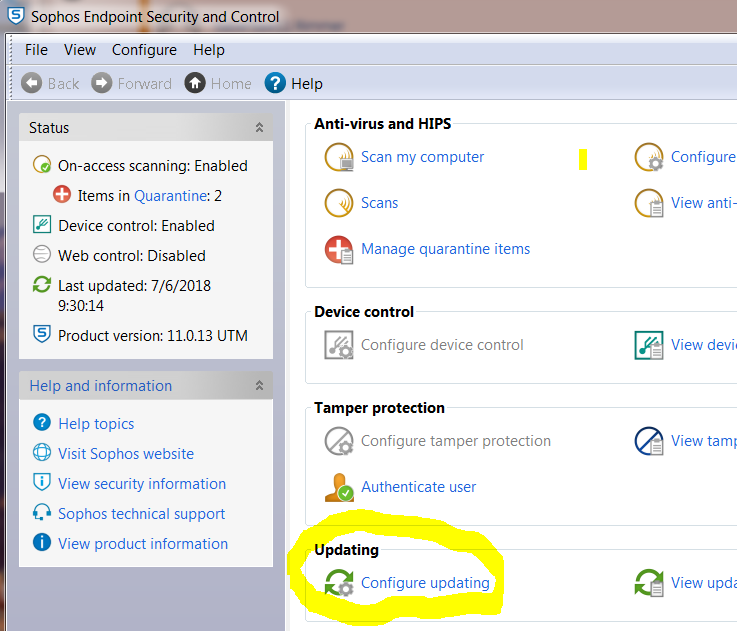Click the Configure anti-virus gear icon
Viewport: 737px width, 631px height.
coord(649,157)
